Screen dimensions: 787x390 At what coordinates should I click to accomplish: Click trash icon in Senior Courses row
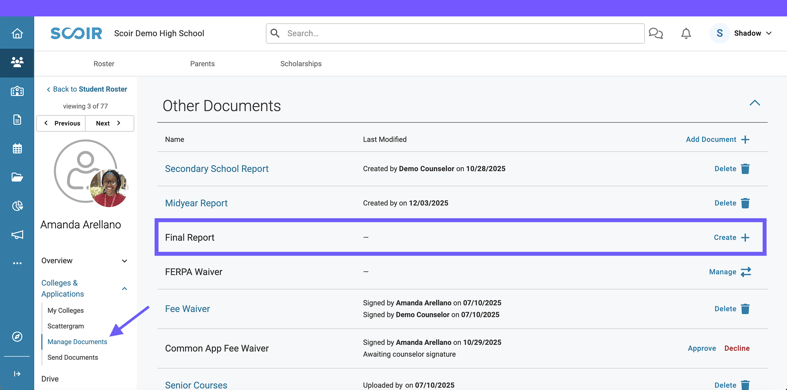(745, 385)
